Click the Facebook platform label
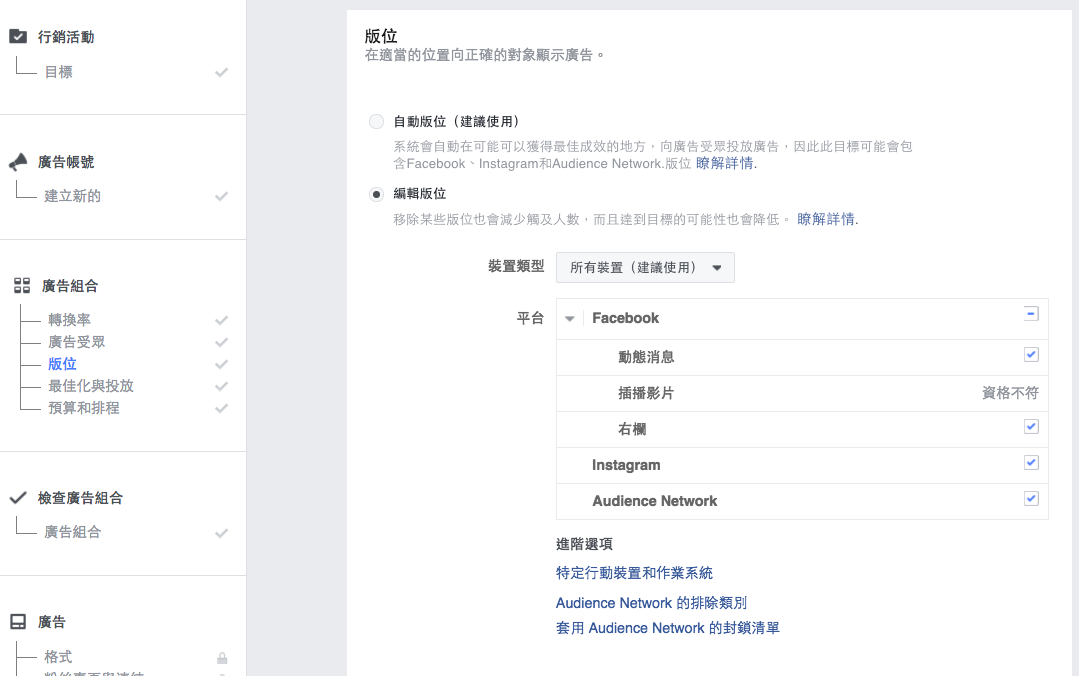This screenshot has width=1079, height=676. click(x=625, y=318)
